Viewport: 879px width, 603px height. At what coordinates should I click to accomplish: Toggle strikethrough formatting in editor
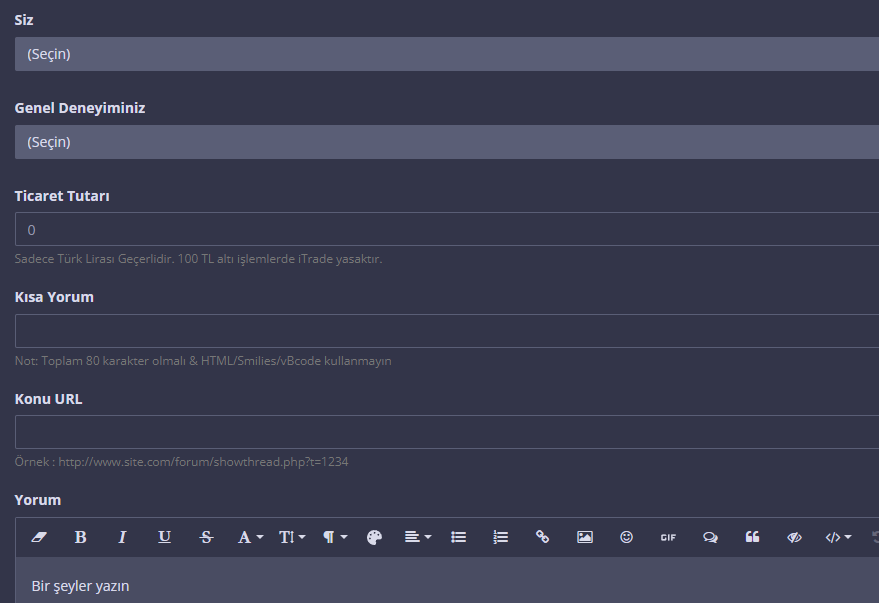(206, 537)
